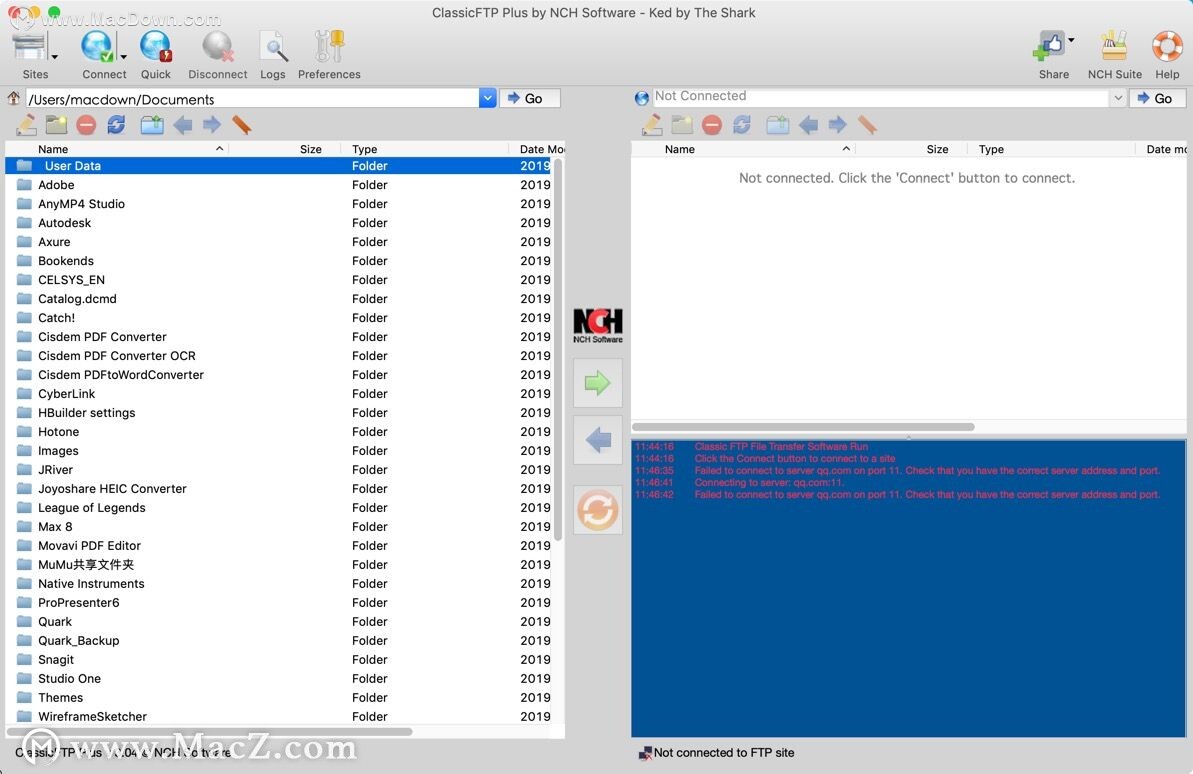
Task: Click the Not Connected remote address field
Action: point(881,97)
